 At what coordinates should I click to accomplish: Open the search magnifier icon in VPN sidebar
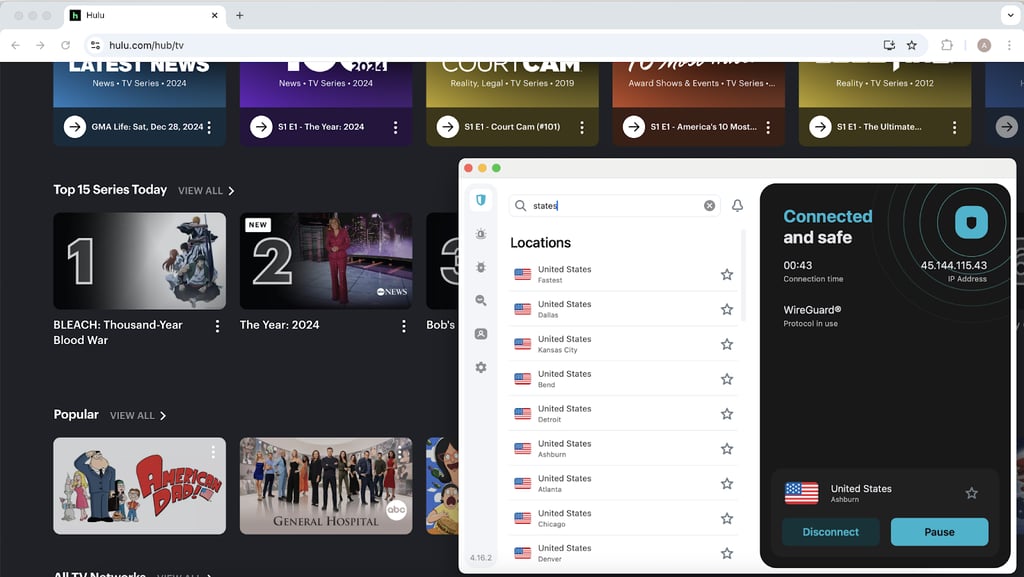coord(481,300)
